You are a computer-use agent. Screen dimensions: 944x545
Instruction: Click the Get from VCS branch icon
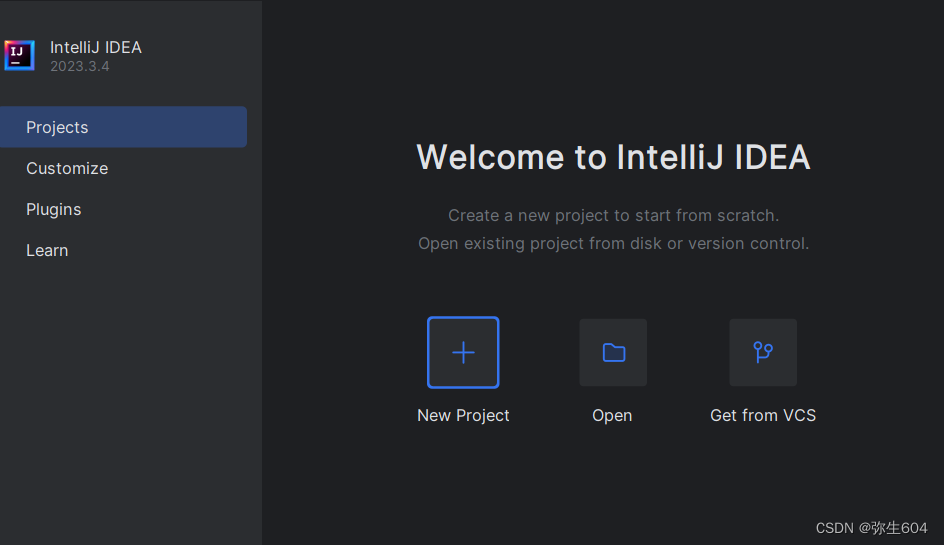tap(763, 352)
